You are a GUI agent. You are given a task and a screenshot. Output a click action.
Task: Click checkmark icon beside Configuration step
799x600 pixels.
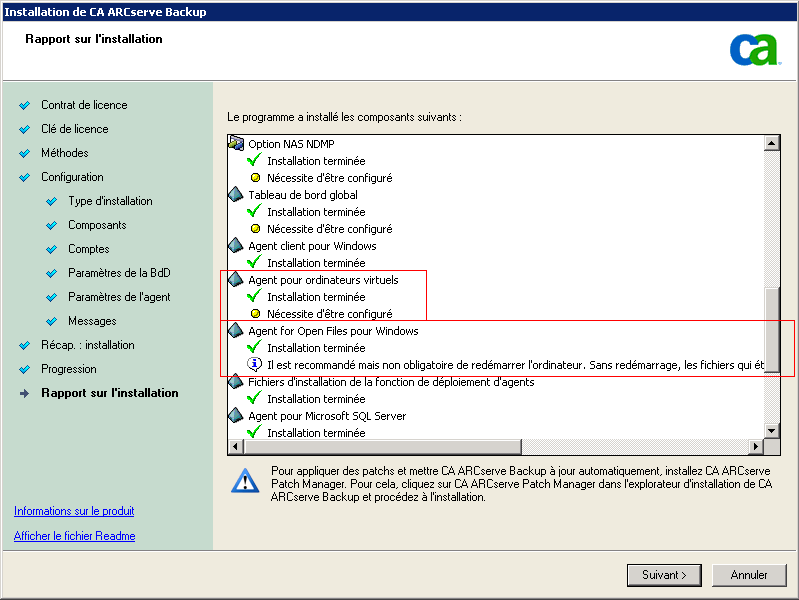[x=24, y=177]
